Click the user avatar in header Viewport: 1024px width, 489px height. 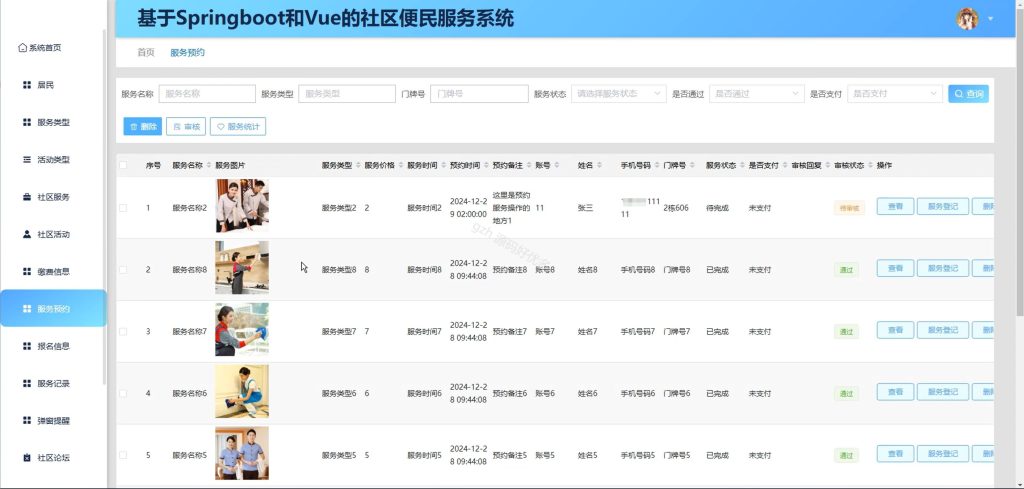[x=967, y=19]
